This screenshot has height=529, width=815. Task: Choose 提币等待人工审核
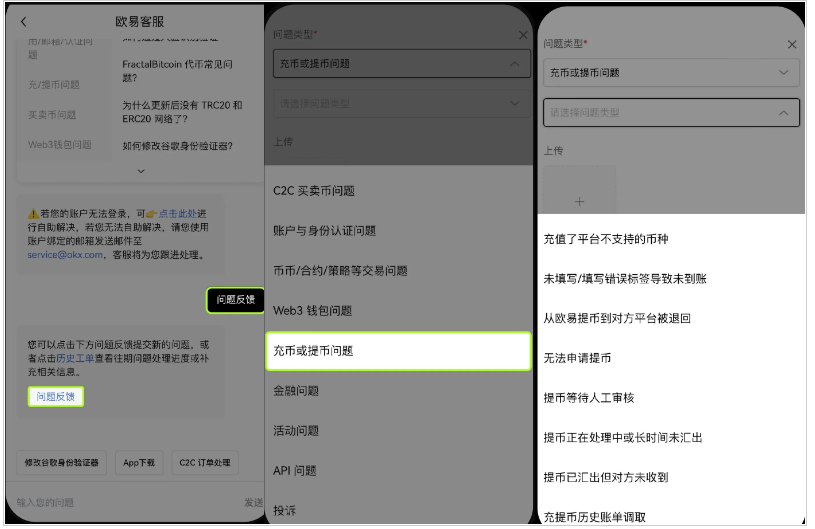click(x=589, y=398)
